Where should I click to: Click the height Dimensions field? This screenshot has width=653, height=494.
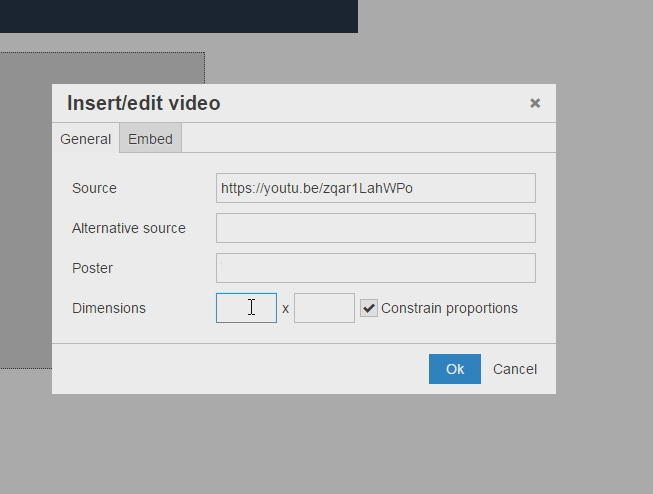coord(324,308)
